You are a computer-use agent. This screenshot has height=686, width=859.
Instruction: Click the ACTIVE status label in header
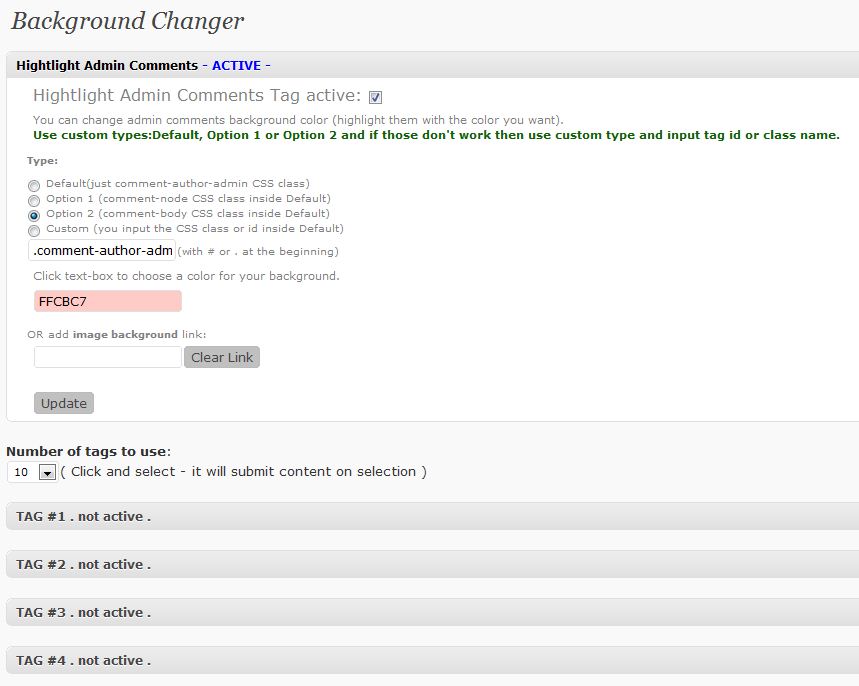coord(236,66)
